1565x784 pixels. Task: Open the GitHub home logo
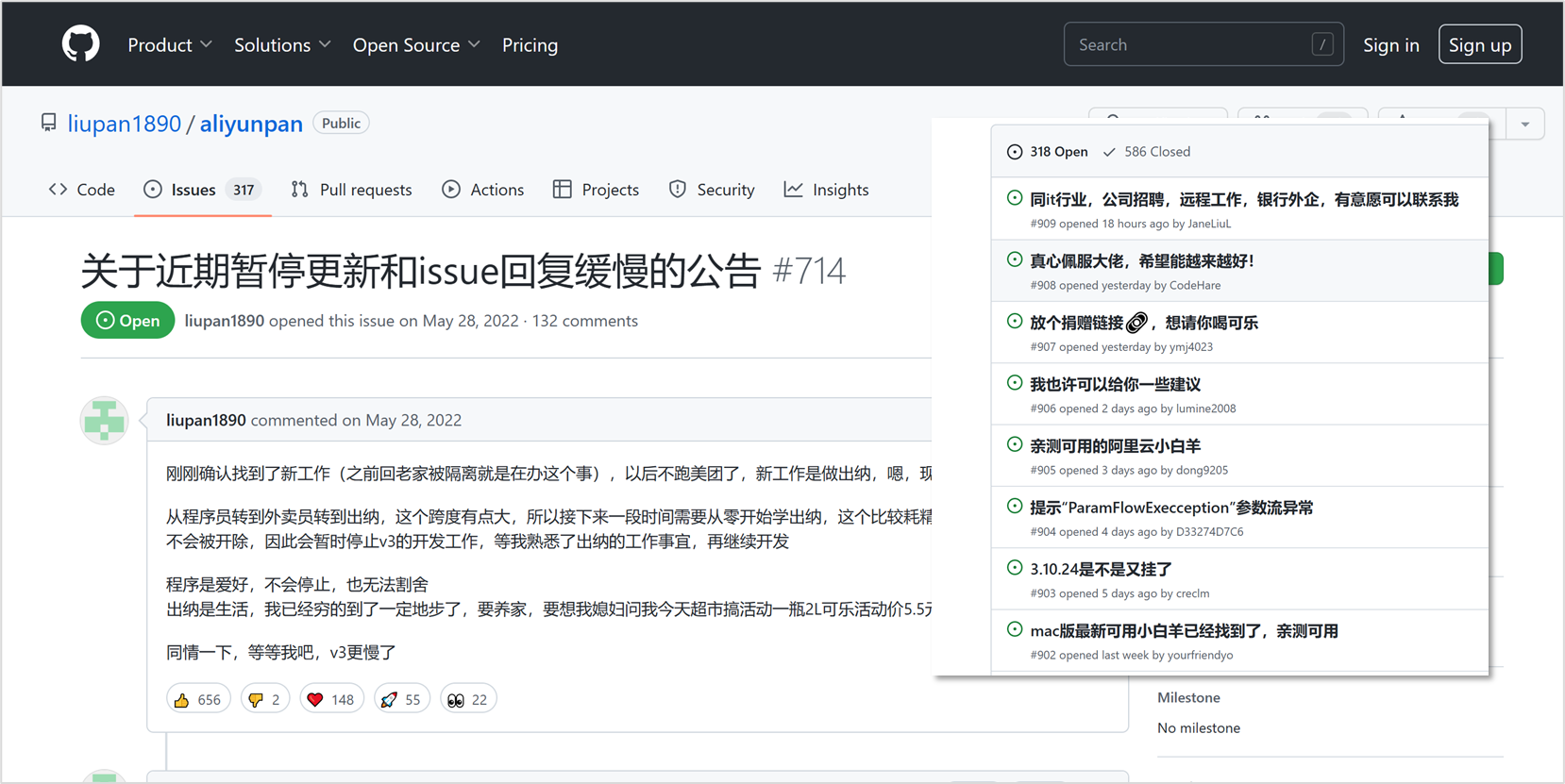pos(80,44)
